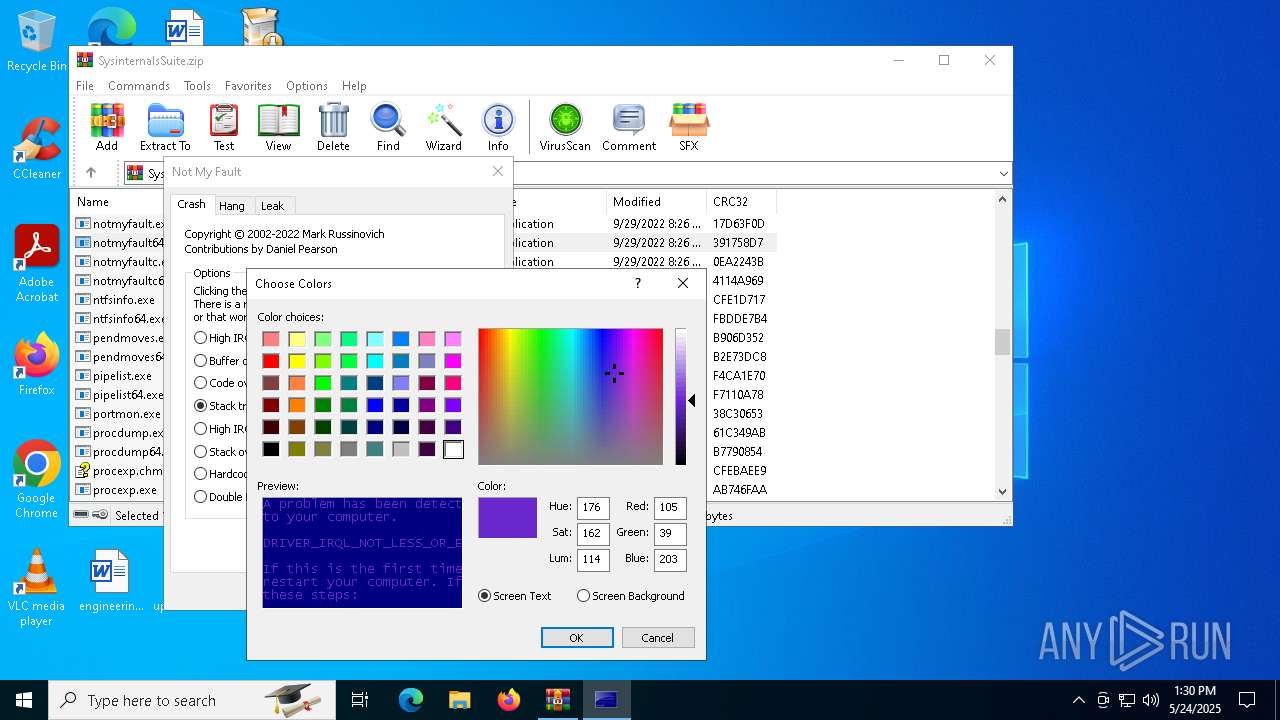The width and height of the screenshot is (1280, 720).
Task: Select Screen Background radio button
Action: 583,596
